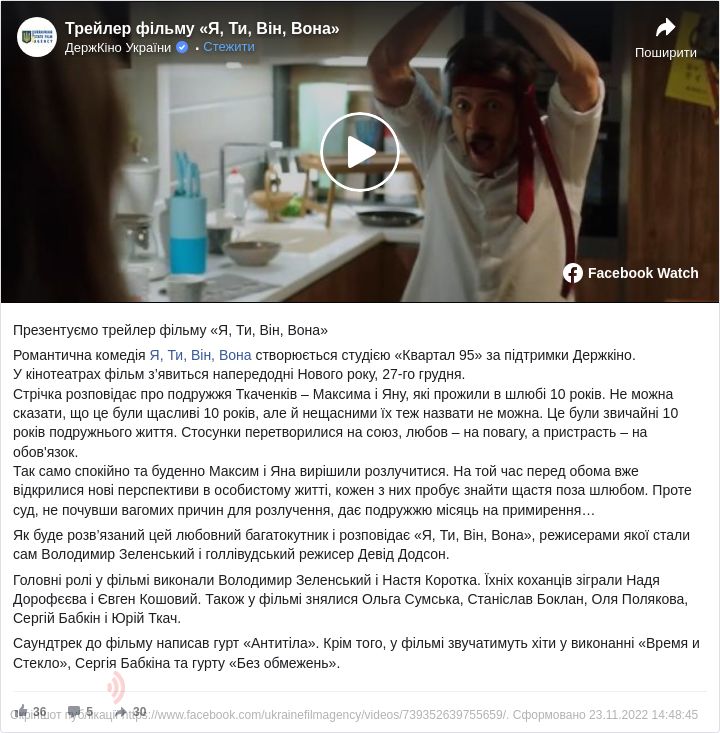Screen dimensions: 720x733
Task: Play the film trailer video
Action: (359, 152)
